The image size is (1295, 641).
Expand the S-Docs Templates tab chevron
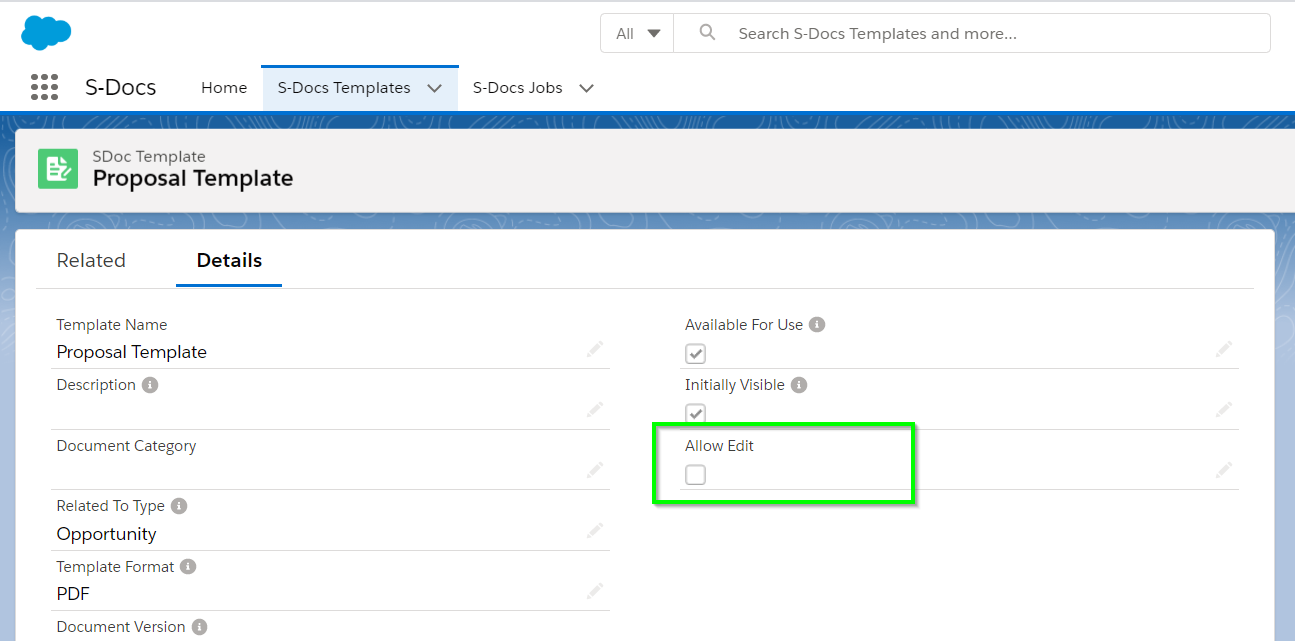tap(434, 88)
